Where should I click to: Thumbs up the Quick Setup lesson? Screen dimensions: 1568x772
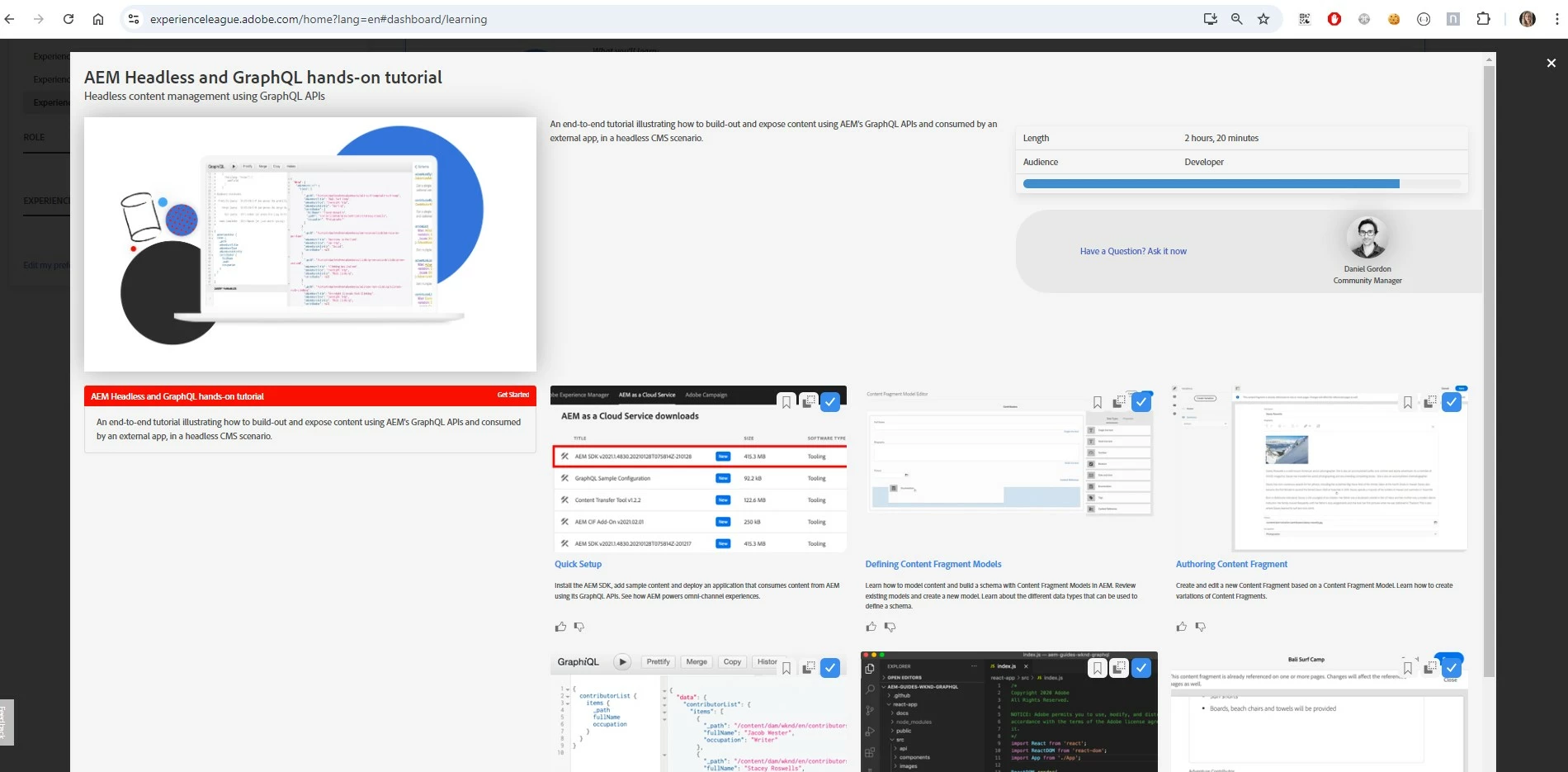tap(561, 627)
